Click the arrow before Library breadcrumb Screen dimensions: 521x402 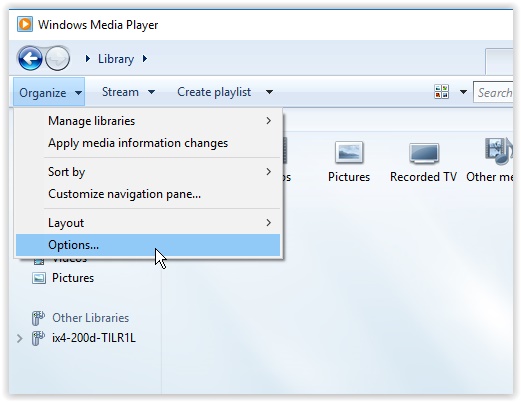pyautogui.click(x=88, y=59)
